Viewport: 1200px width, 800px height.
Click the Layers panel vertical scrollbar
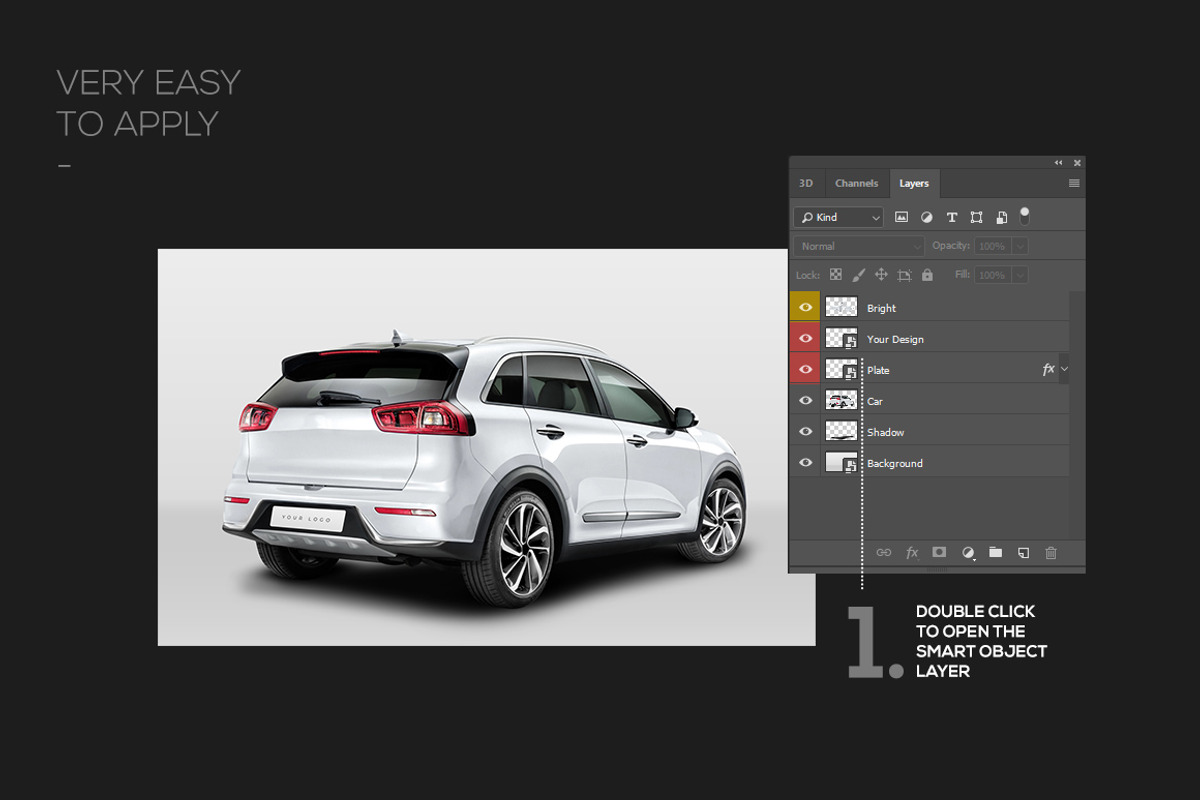click(x=1077, y=414)
